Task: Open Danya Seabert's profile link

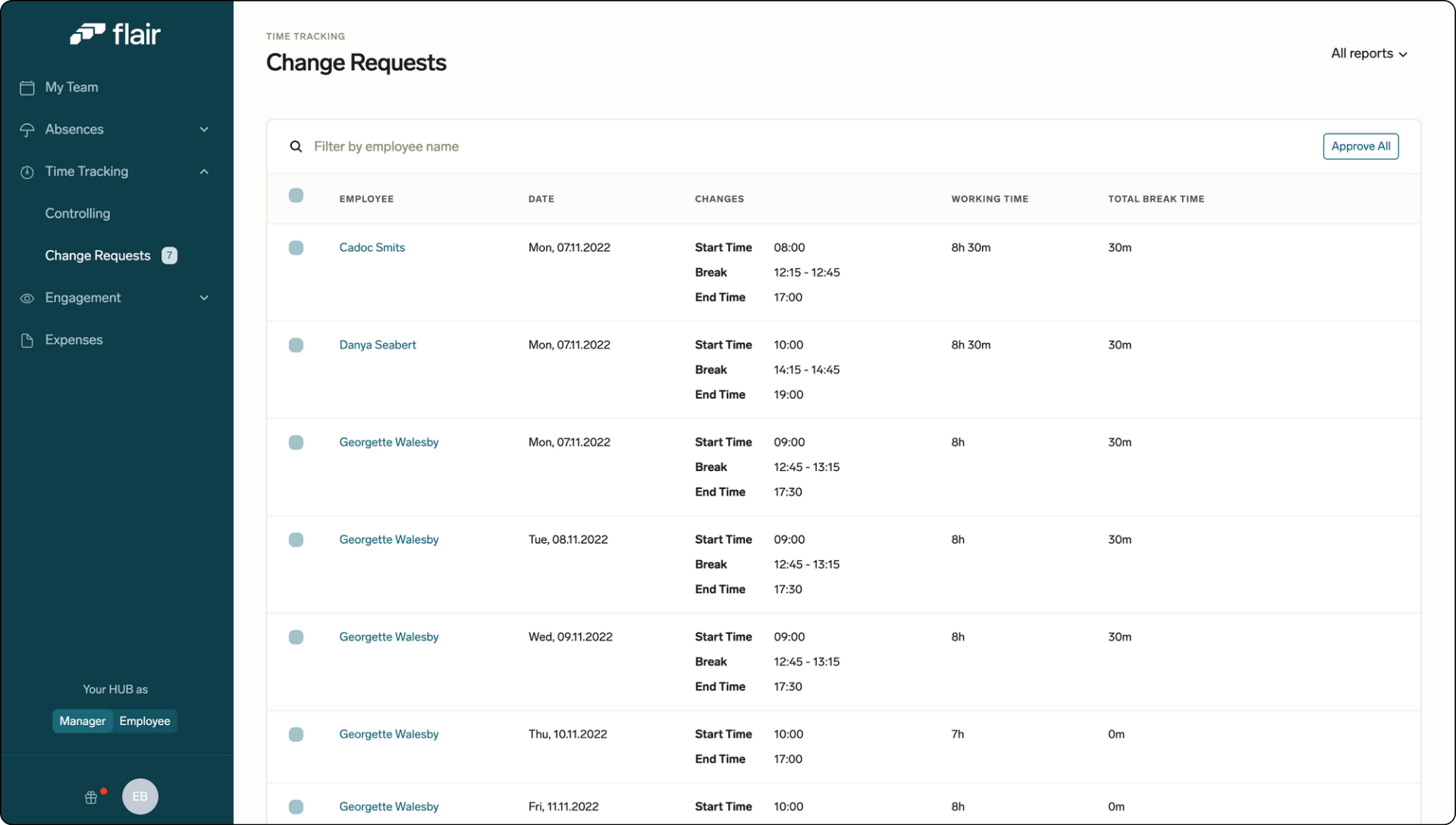Action: (378, 344)
